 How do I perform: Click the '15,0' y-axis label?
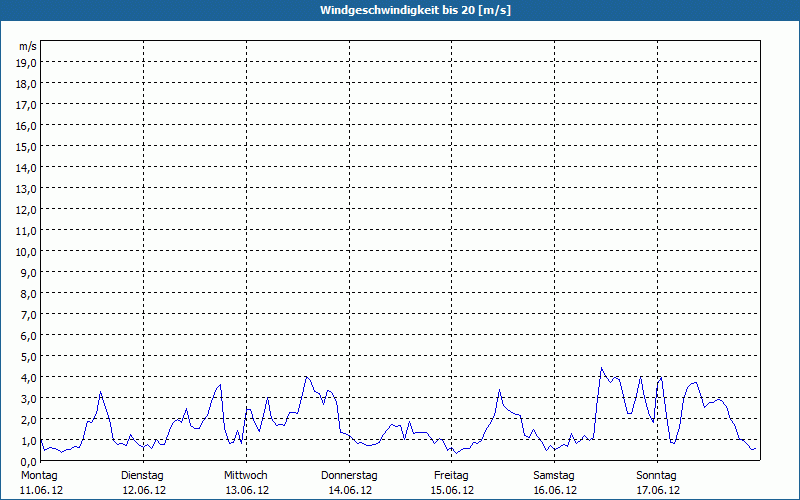coord(27,147)
